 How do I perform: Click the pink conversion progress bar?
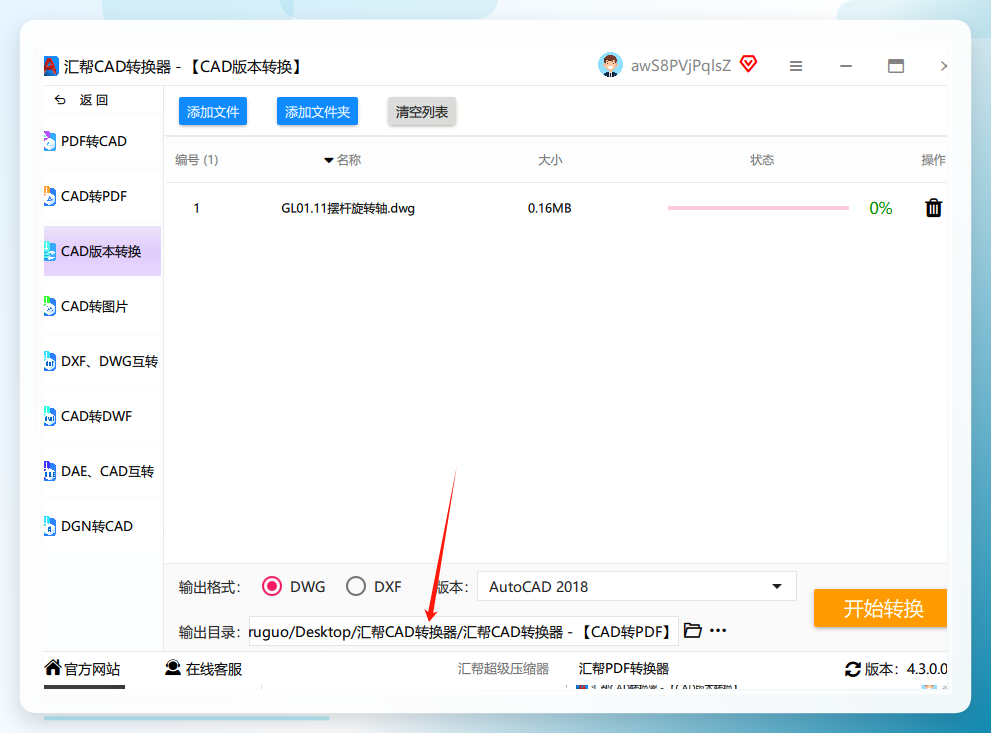(758, 208)
